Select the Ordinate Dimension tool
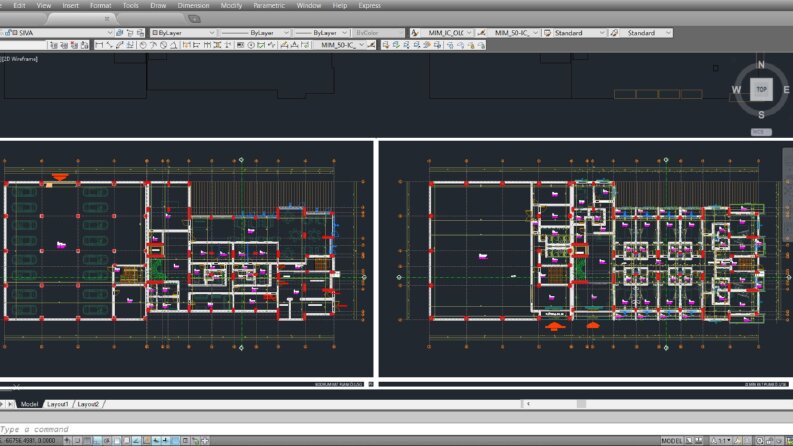 pyautogui.click(x=129, y=45)
